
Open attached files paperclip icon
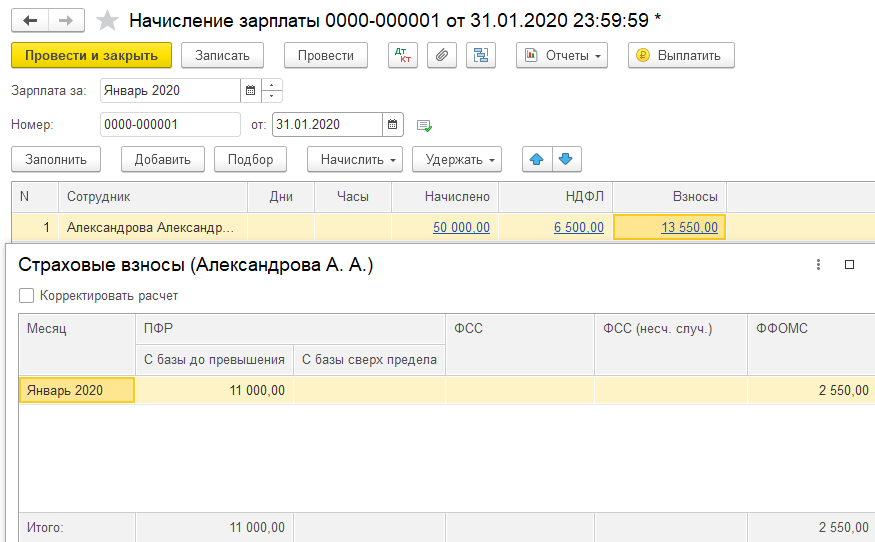(442, 55)
